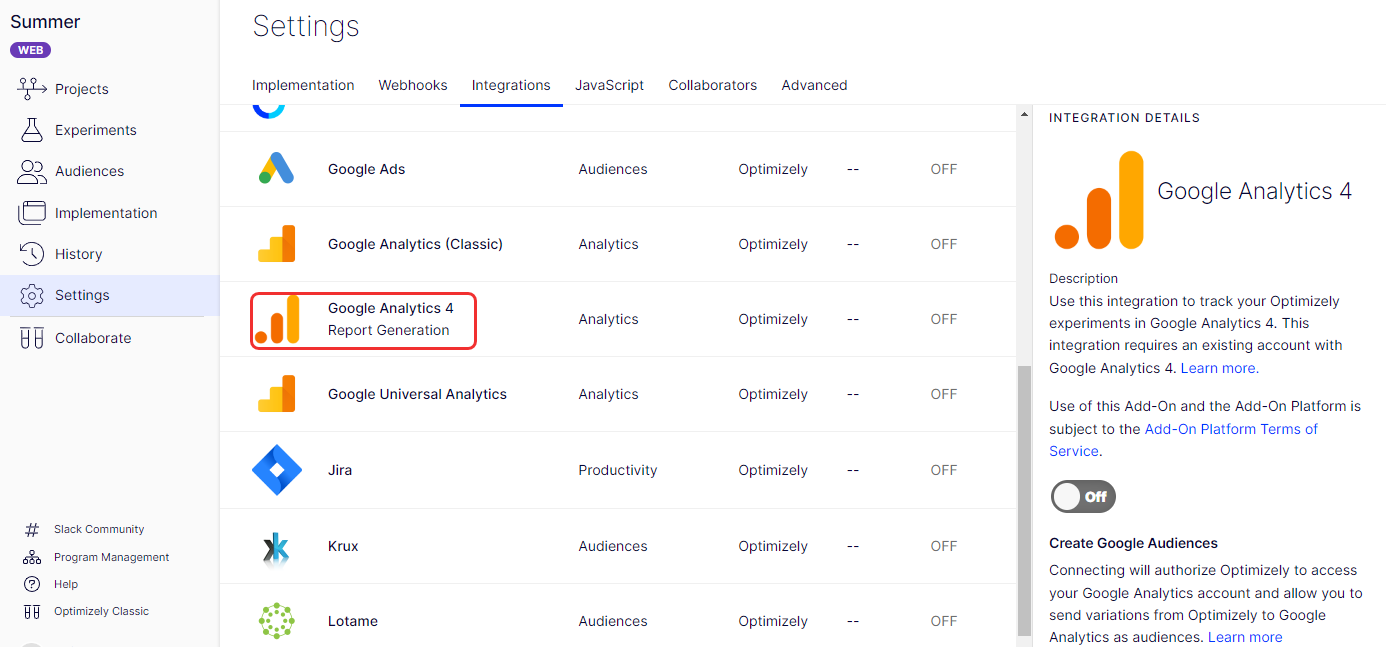This screenshot has width=1386, height=647.
Task: Click the Report Generation subtitle
Action: (389, 330)
